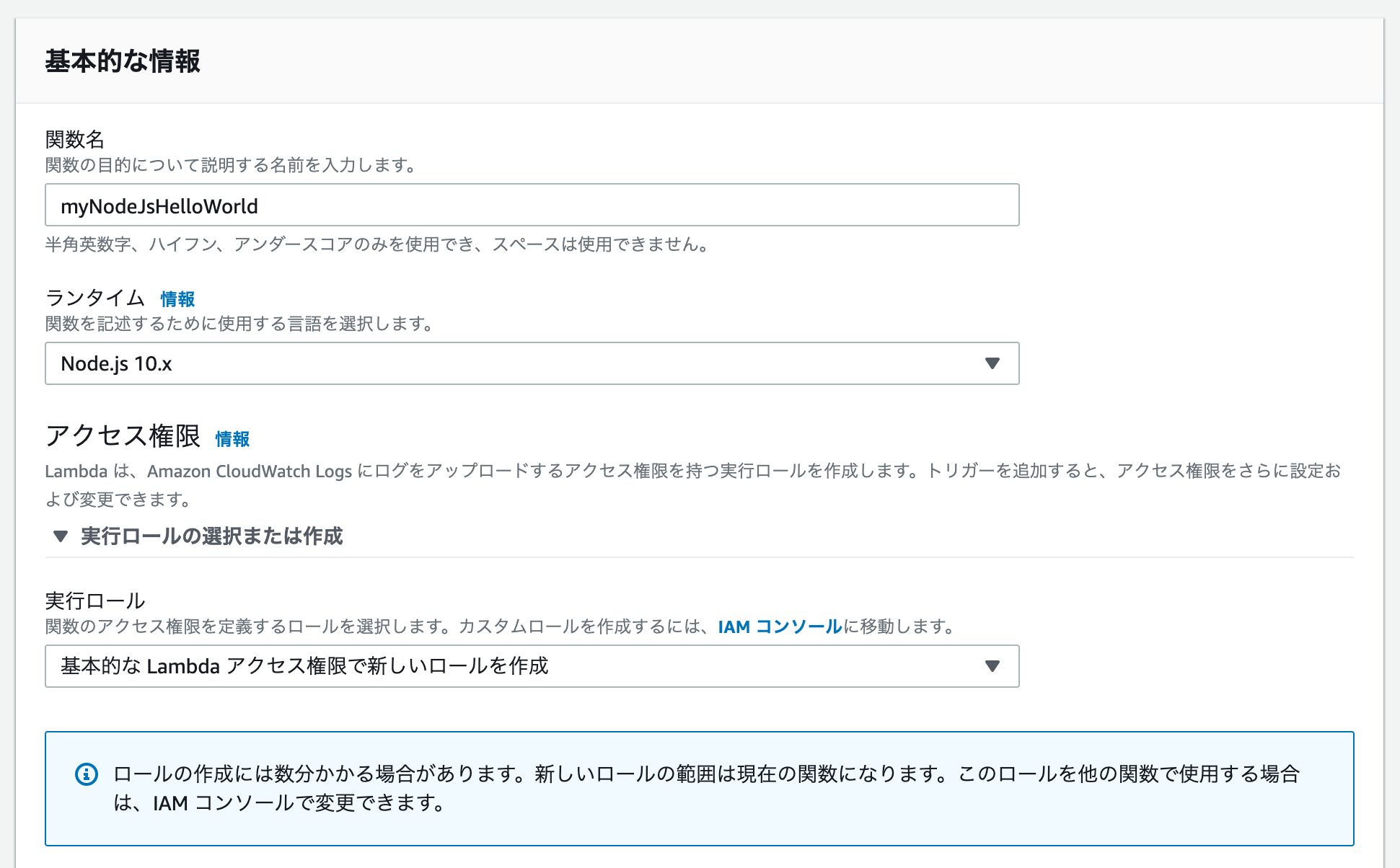Image resolution: width=1400 pixels, height=868 pixels.
Task: Click the info icon in the blue notice
Action: 86,774
